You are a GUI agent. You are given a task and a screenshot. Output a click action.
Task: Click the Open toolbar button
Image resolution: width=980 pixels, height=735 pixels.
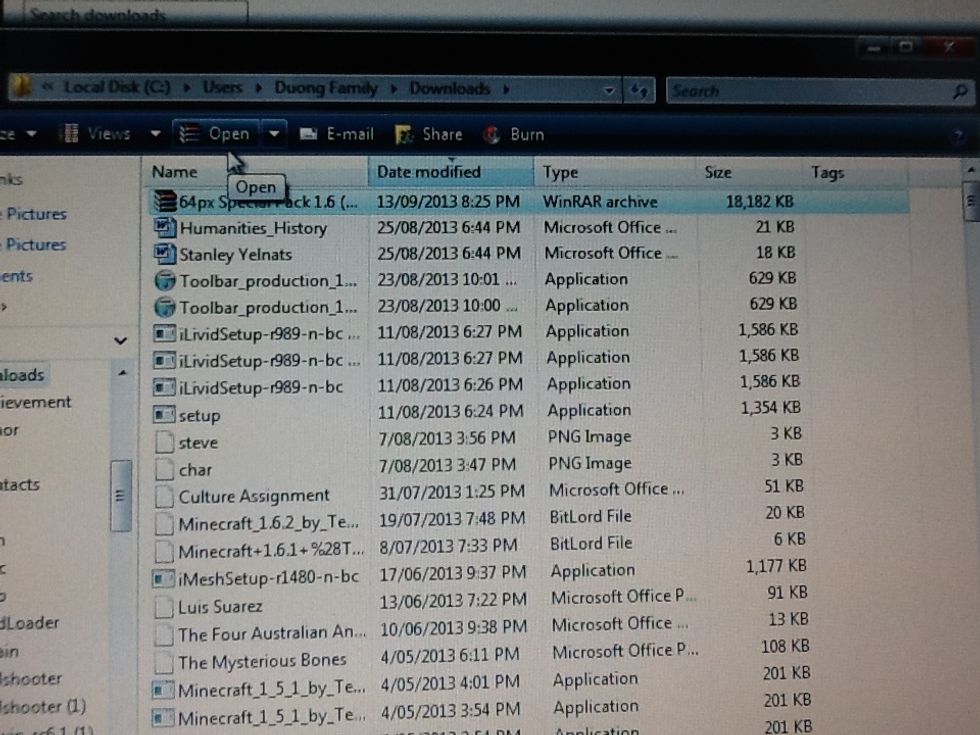216,133
